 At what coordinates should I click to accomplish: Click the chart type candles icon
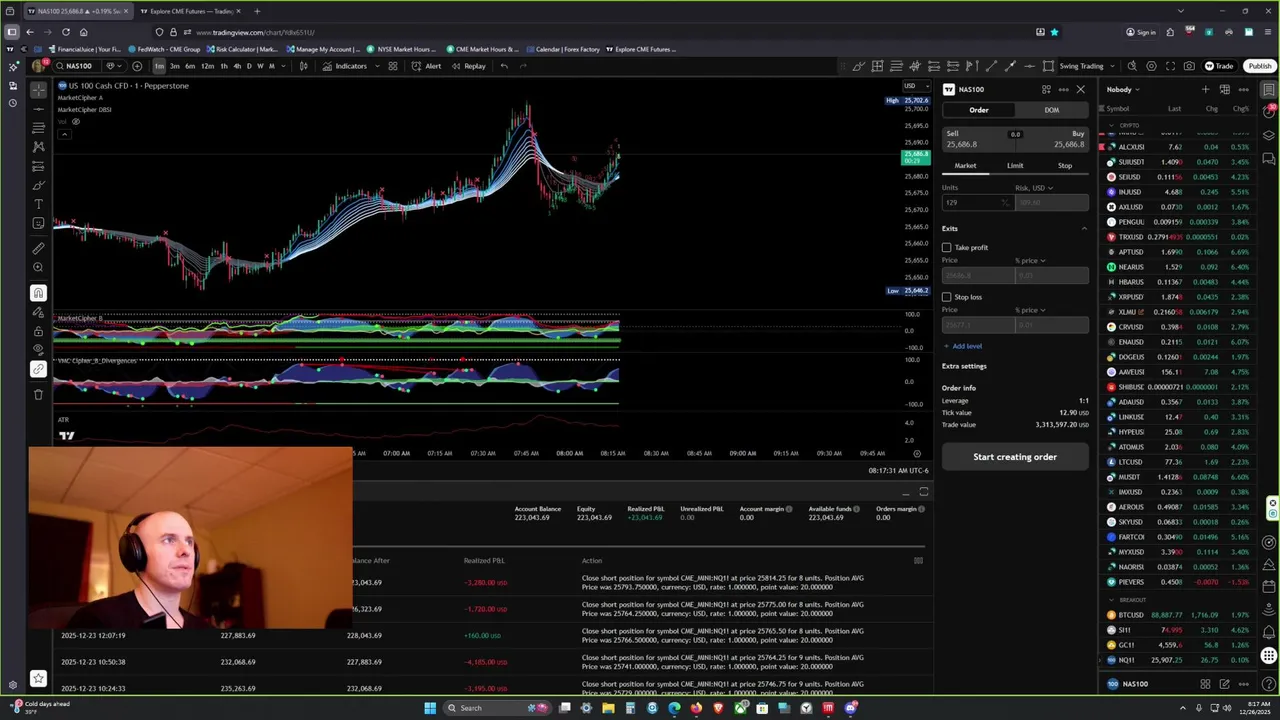(302, 66)
